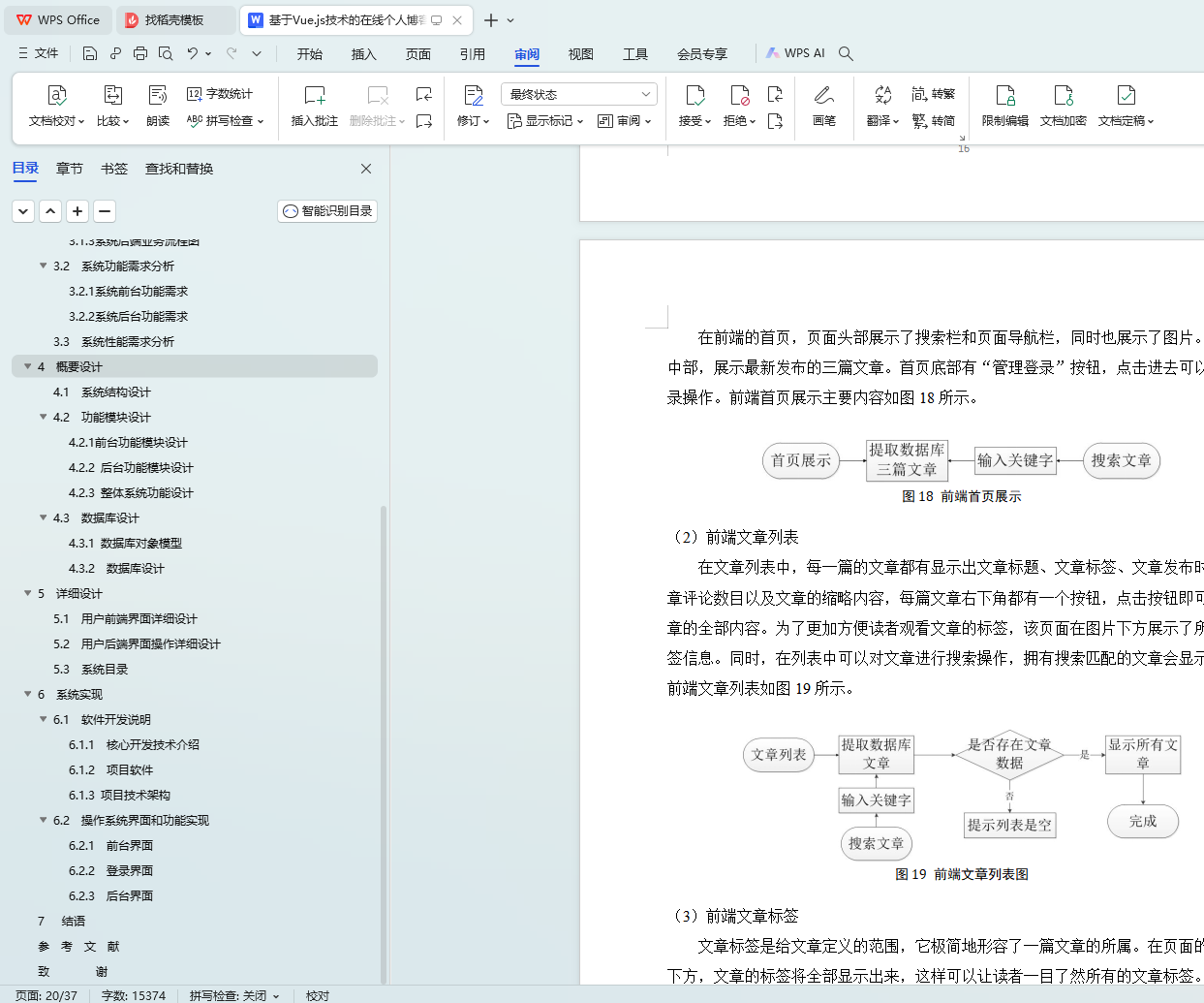Image resolution: width=1204 pixels, height=1003 pixels.
Task: Click the move-down arrow button in outline pane
Action: click(x=23, y=211)
